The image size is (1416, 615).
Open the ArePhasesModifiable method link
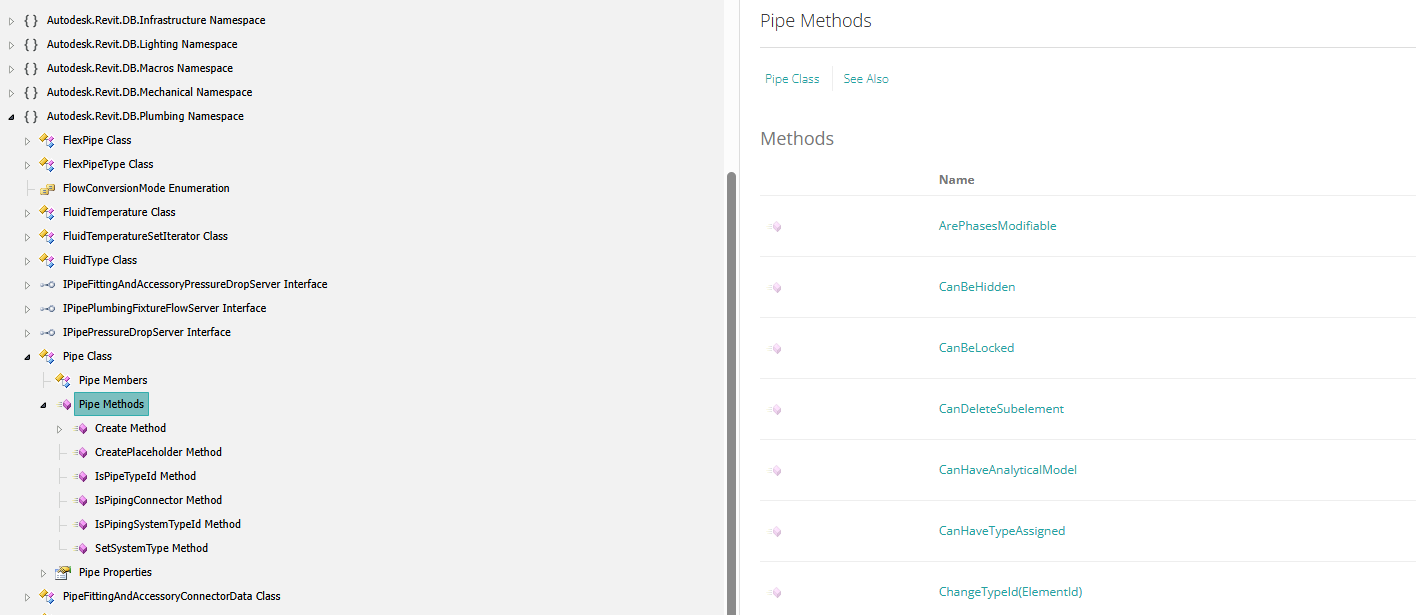[997, 226]
